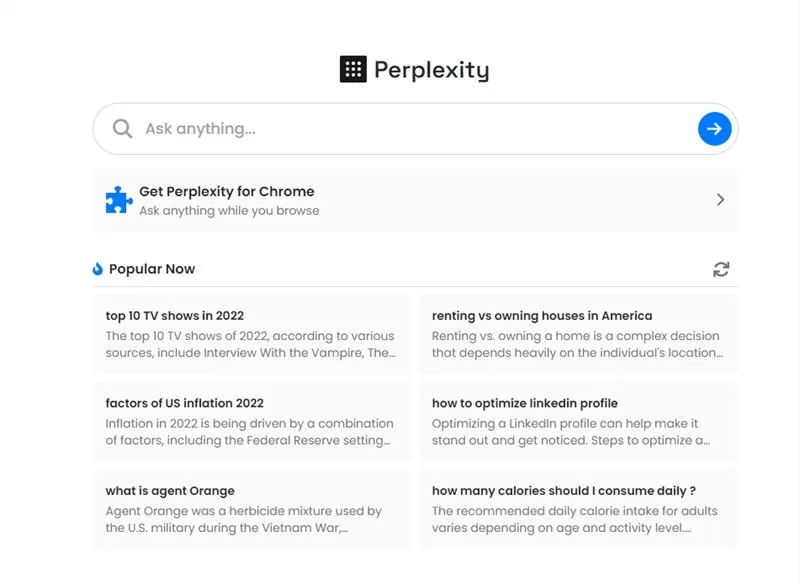Click the LinkedIn profile optimization description snippet

pyautogui.click(x=571, y=432)
